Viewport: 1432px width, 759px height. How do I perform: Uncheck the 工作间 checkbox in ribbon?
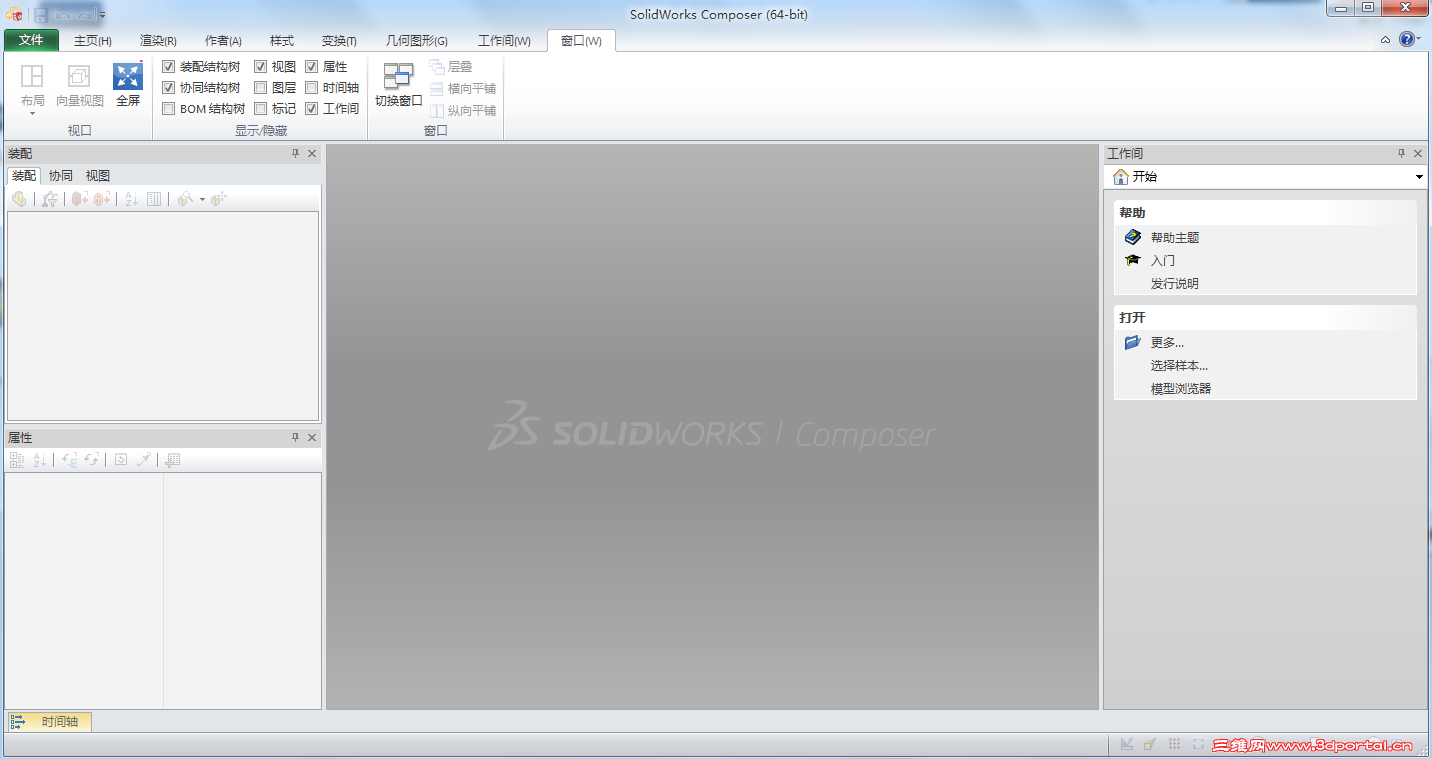[x=312, y=109]
